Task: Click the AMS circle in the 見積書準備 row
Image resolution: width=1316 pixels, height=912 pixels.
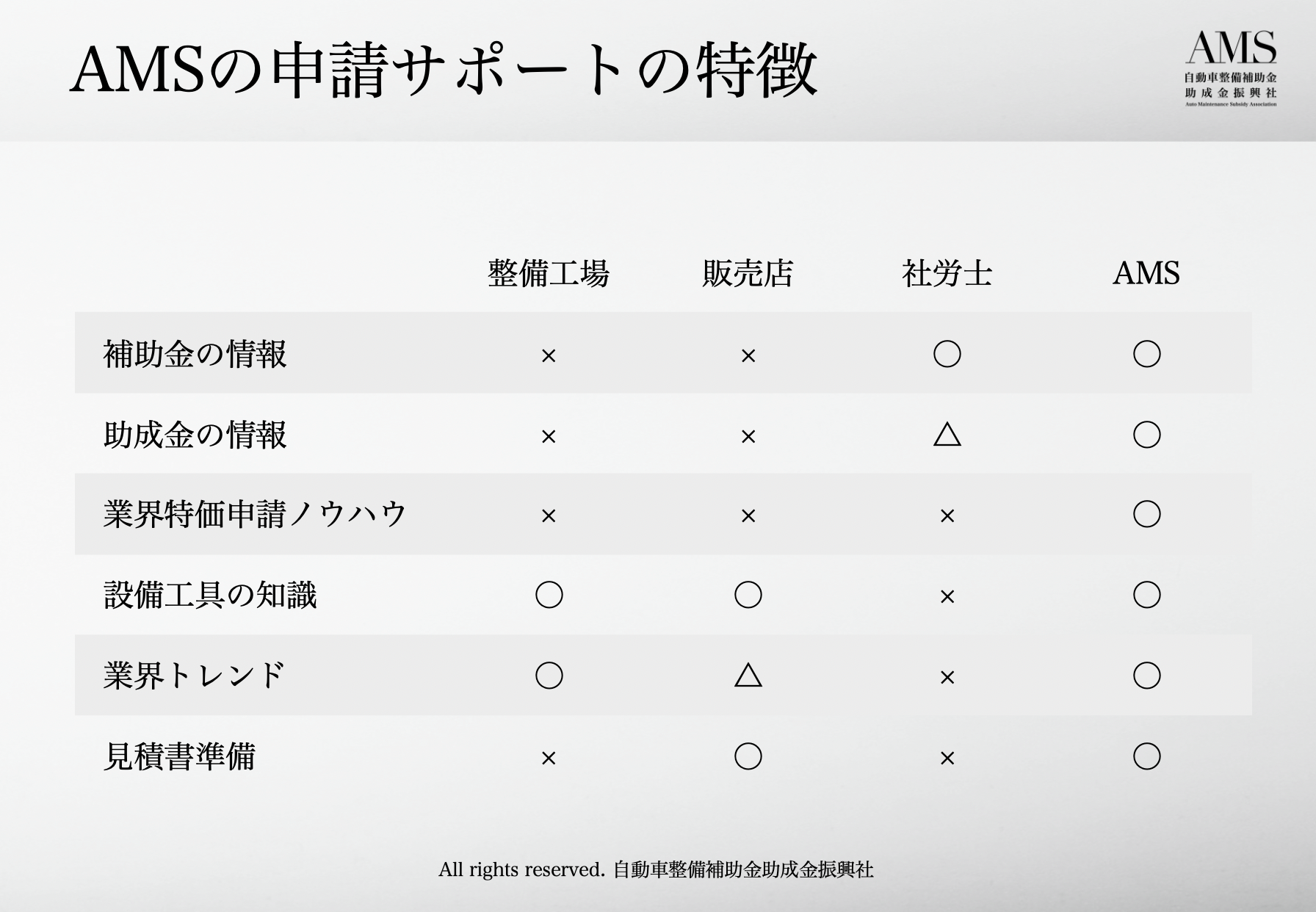Action: tap(1146, 756)
